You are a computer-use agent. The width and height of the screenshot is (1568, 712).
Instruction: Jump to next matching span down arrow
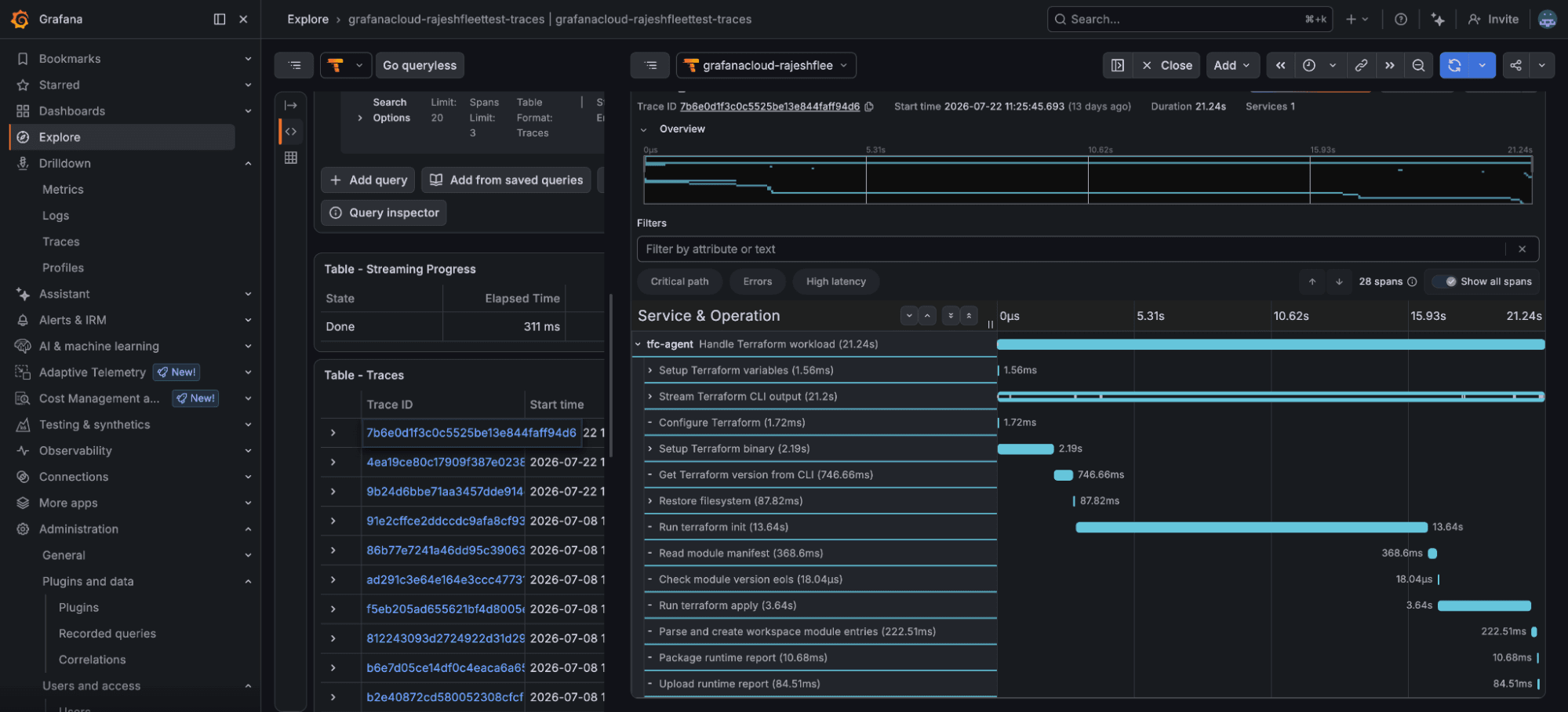point(1339,282)
